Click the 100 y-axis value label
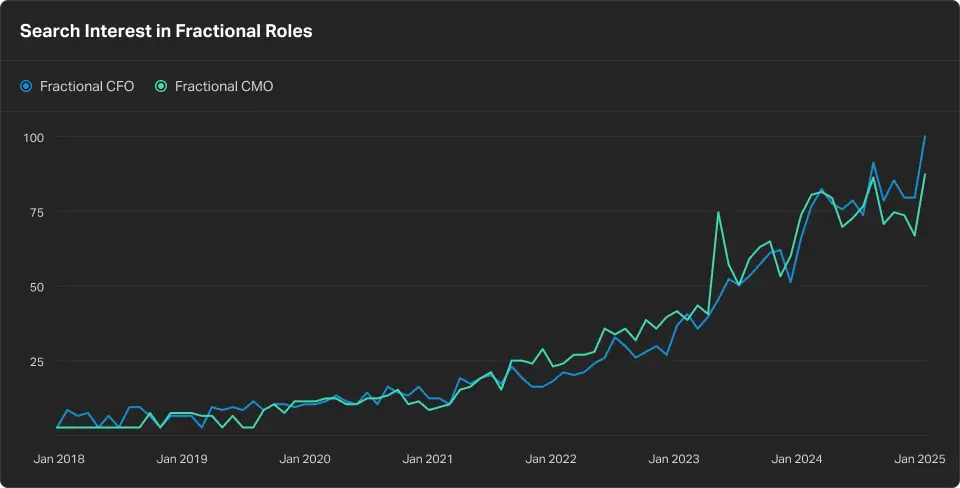The width and height of the screenshot is (960, 488). pos(35,137)
